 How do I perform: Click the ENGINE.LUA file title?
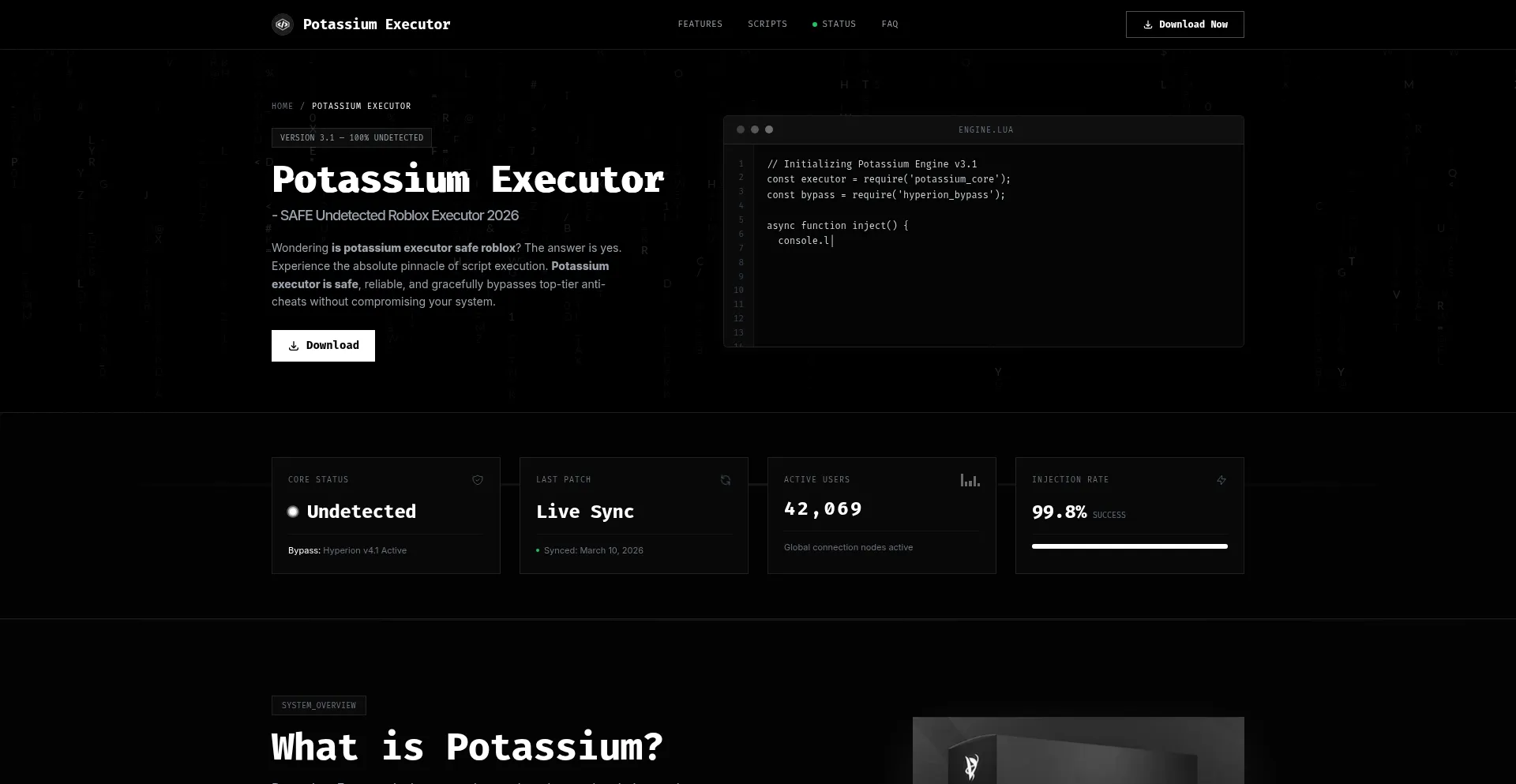pyautogui.click(x=985, y=129)
